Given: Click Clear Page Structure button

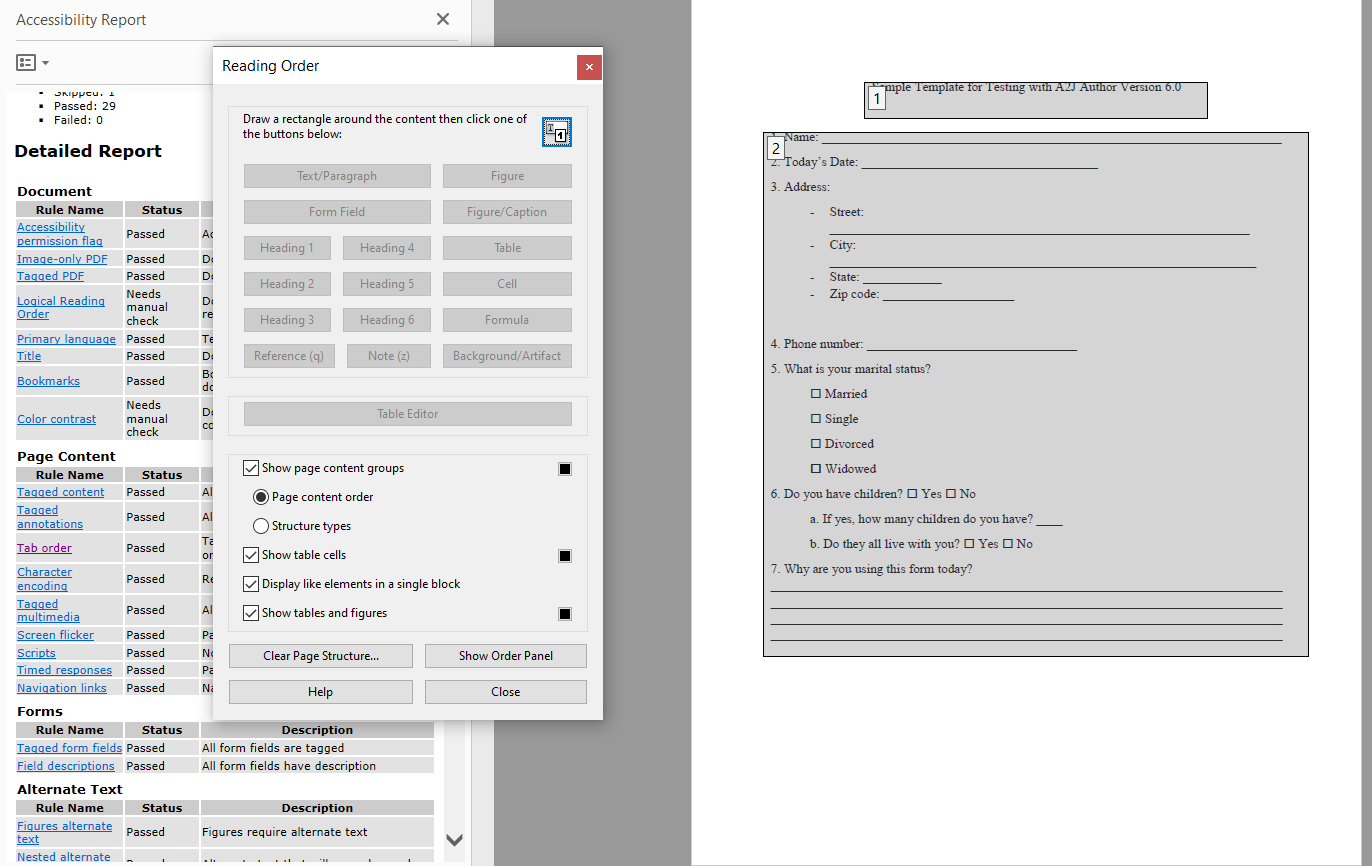Looking at the screenshot, I should [x=321, y=656].
